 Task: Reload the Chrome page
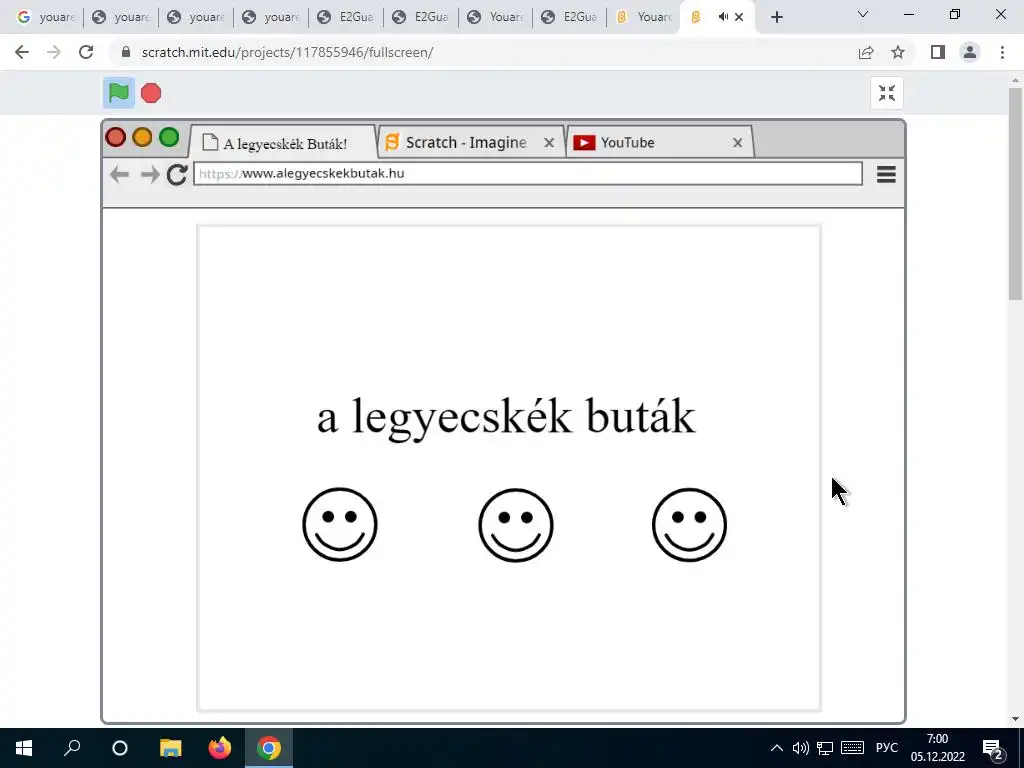click(x=86, y=52)
